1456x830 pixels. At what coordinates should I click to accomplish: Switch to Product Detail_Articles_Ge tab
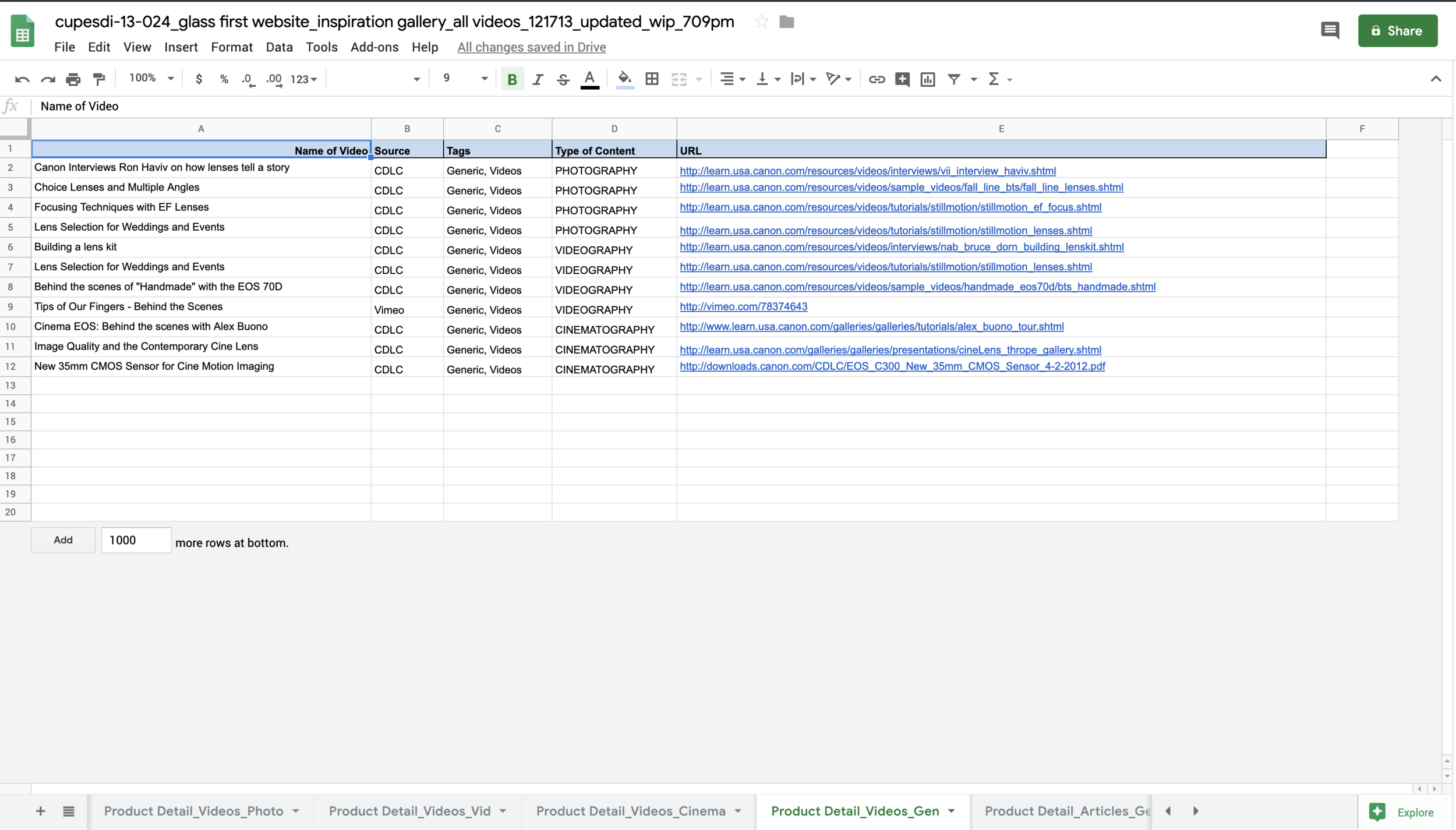click(x=1066, y=811)
